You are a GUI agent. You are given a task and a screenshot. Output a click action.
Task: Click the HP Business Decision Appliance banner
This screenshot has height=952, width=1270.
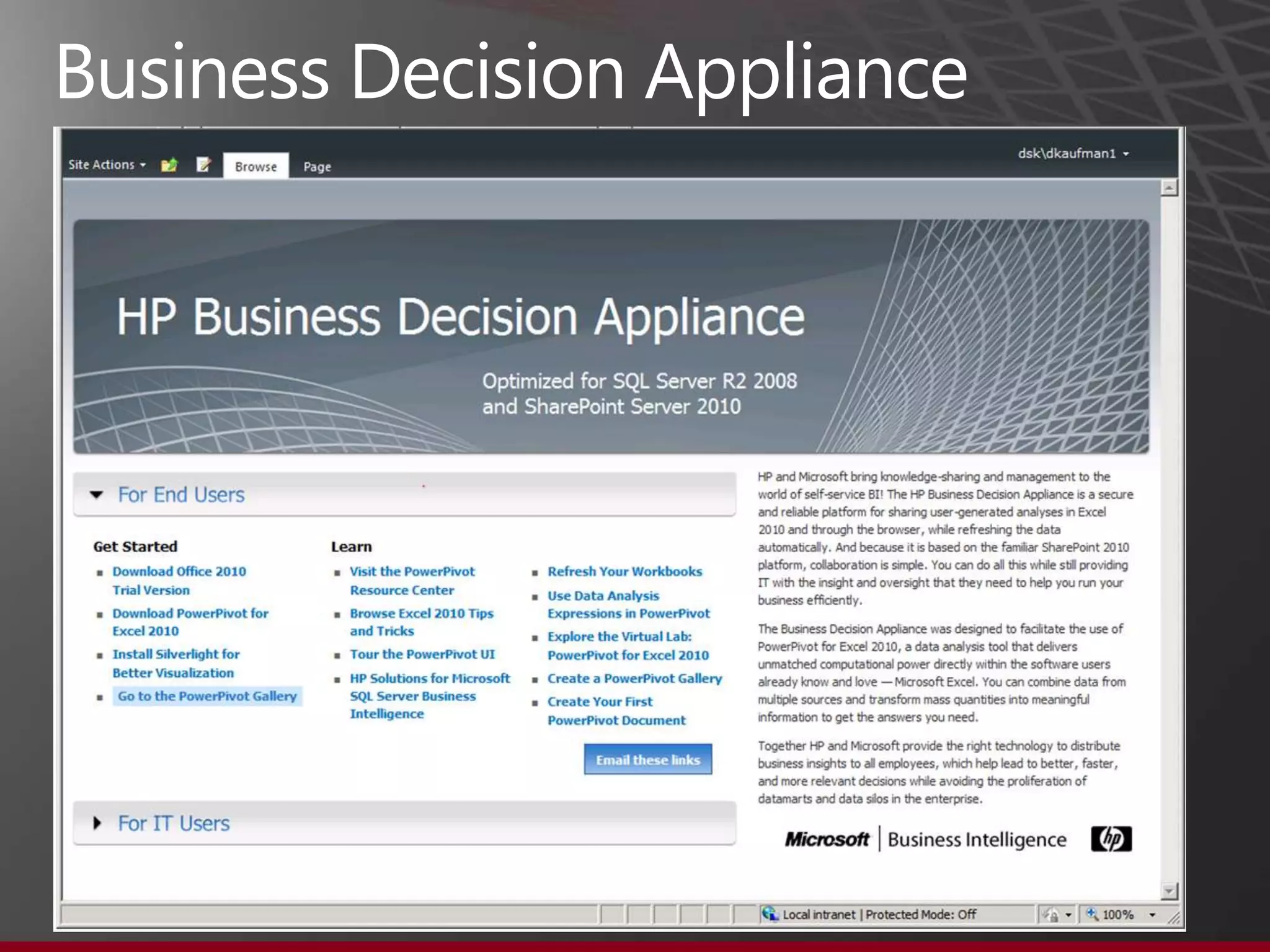tap(611, 337)
